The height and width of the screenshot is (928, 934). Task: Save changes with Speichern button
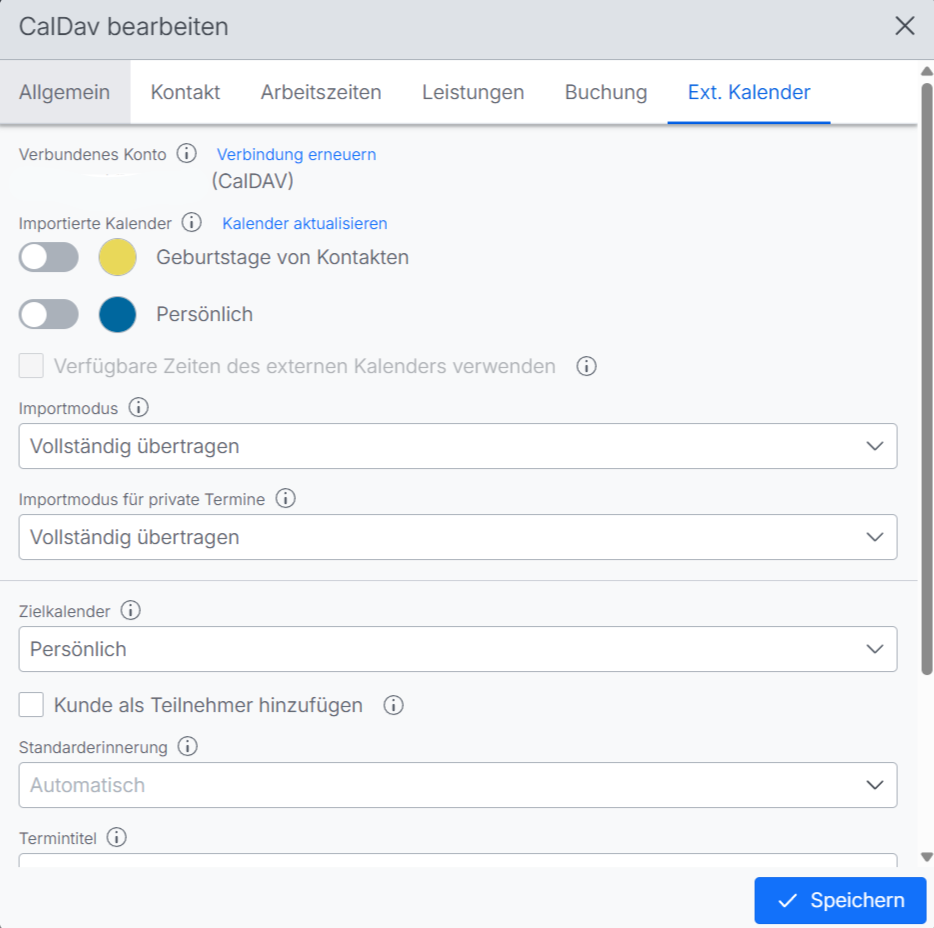pyautogui.click(x=840, y=900)
